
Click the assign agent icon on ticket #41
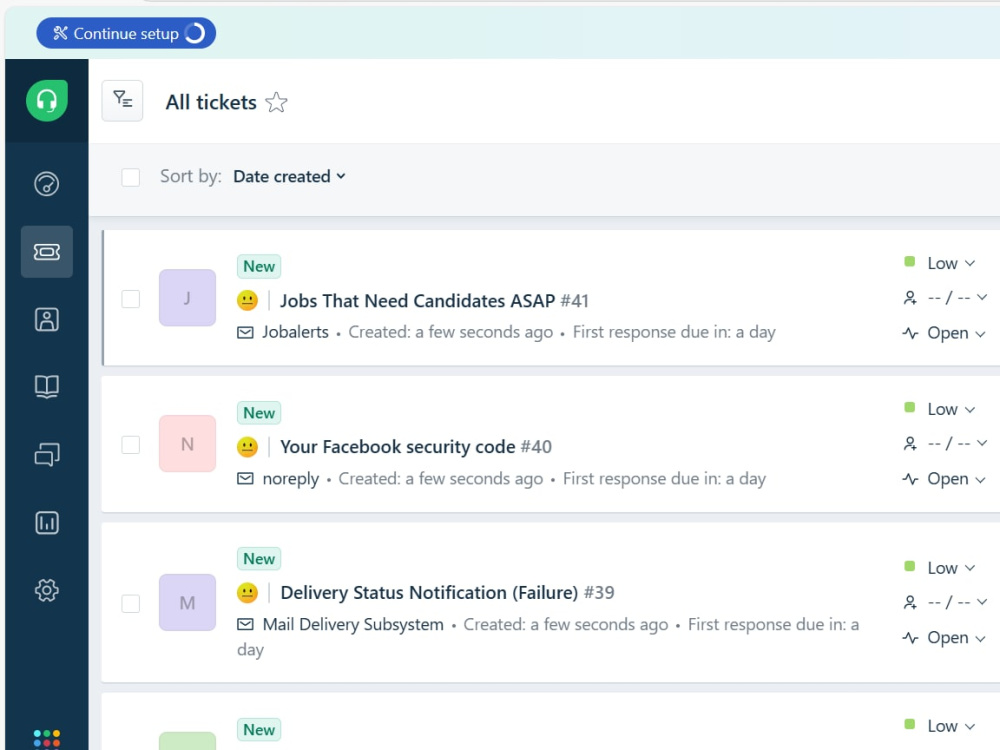[910, 298]
